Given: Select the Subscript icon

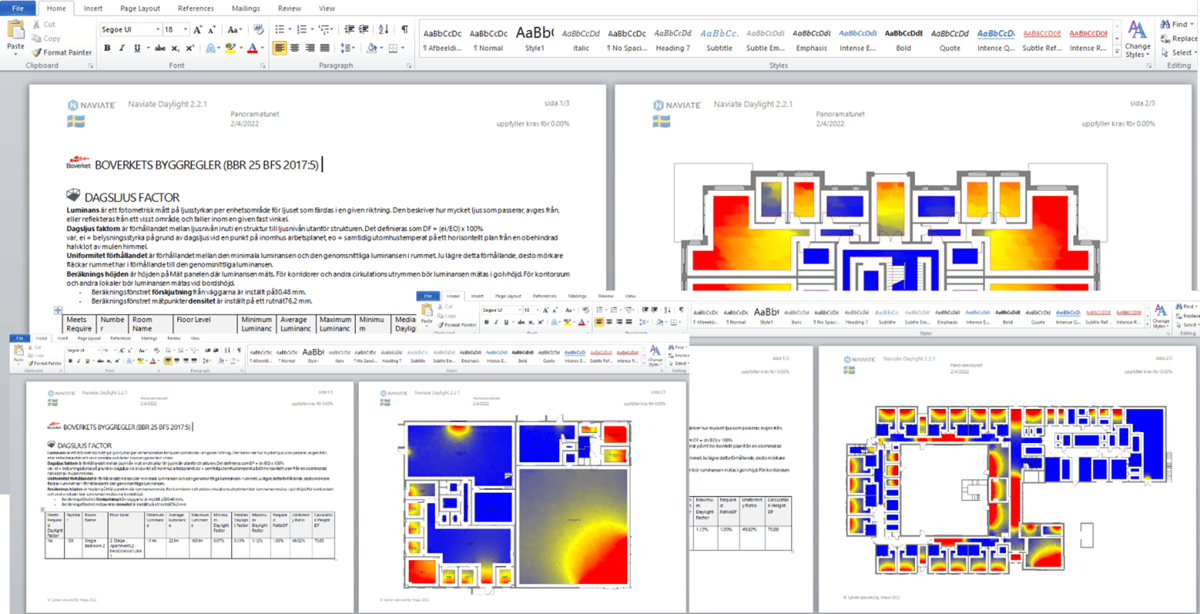Looking at the screenshot, I should pyautogui.click(x=174, y=47).
